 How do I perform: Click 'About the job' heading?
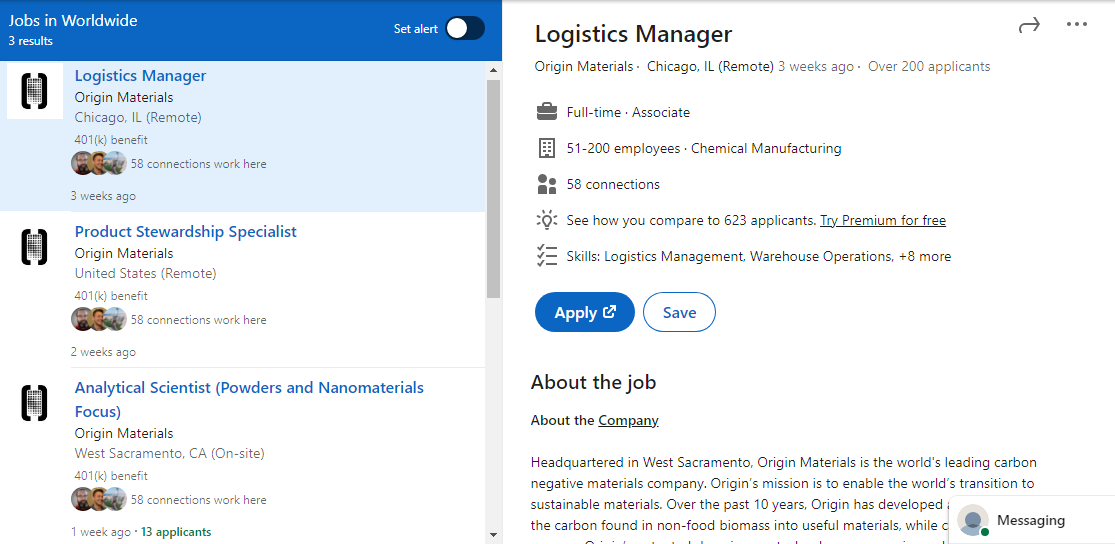tap(593, 383)
